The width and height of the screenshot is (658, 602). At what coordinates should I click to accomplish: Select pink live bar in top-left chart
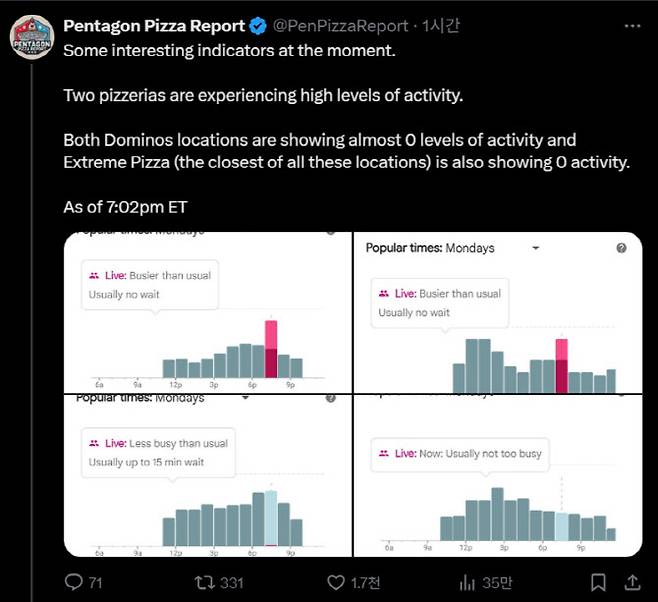point(270,349)
